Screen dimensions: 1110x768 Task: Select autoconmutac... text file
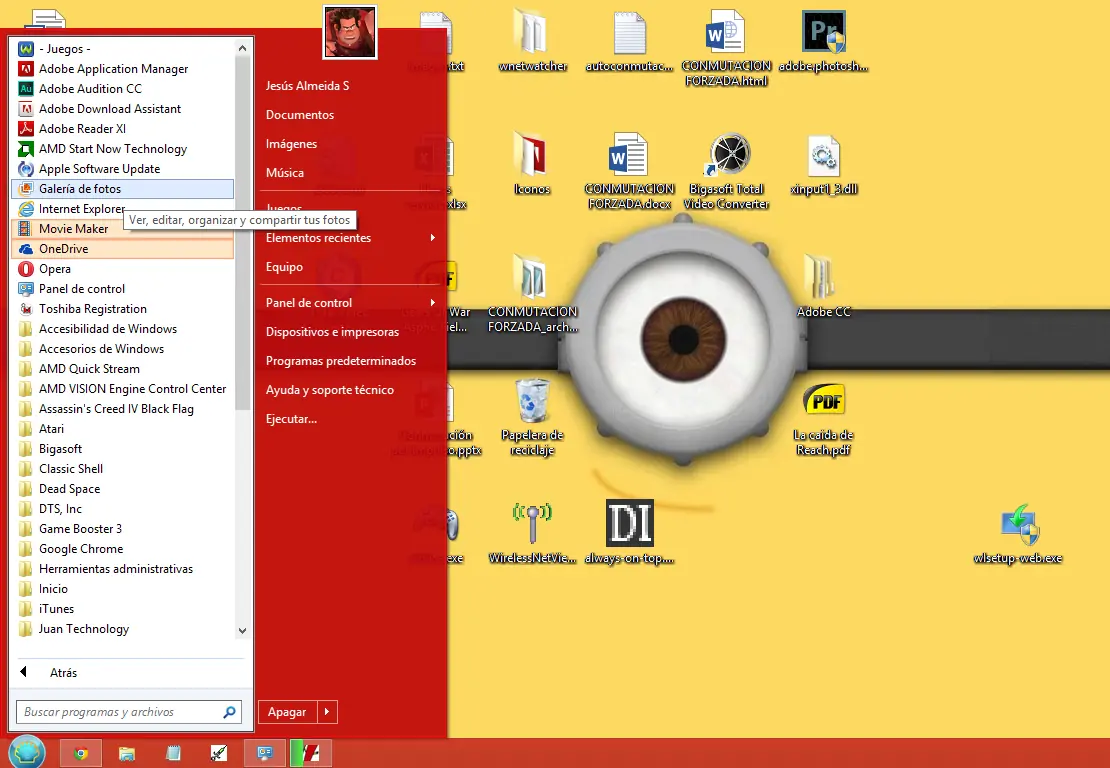(629, 41)
